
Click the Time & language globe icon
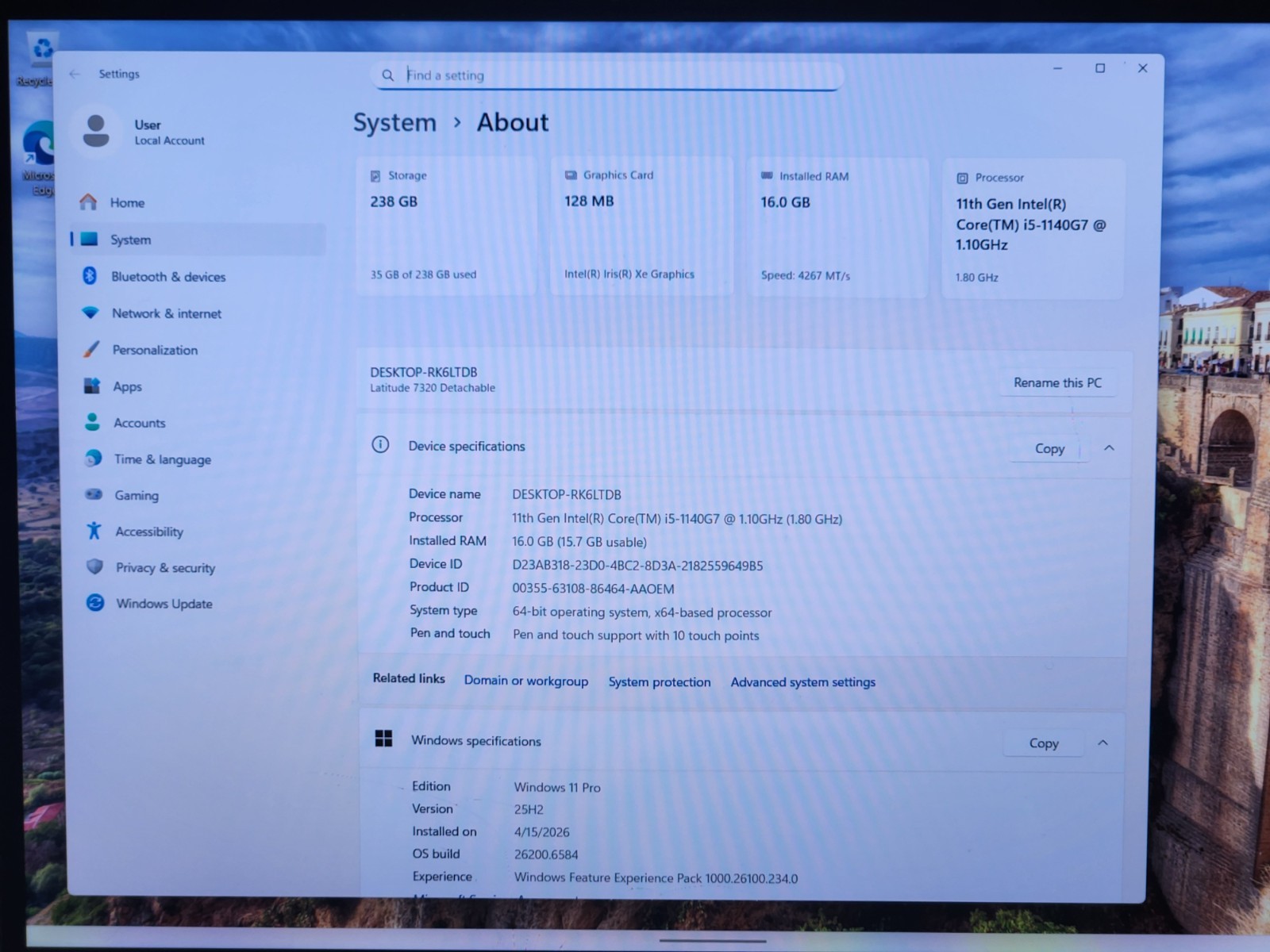(93, 459)
